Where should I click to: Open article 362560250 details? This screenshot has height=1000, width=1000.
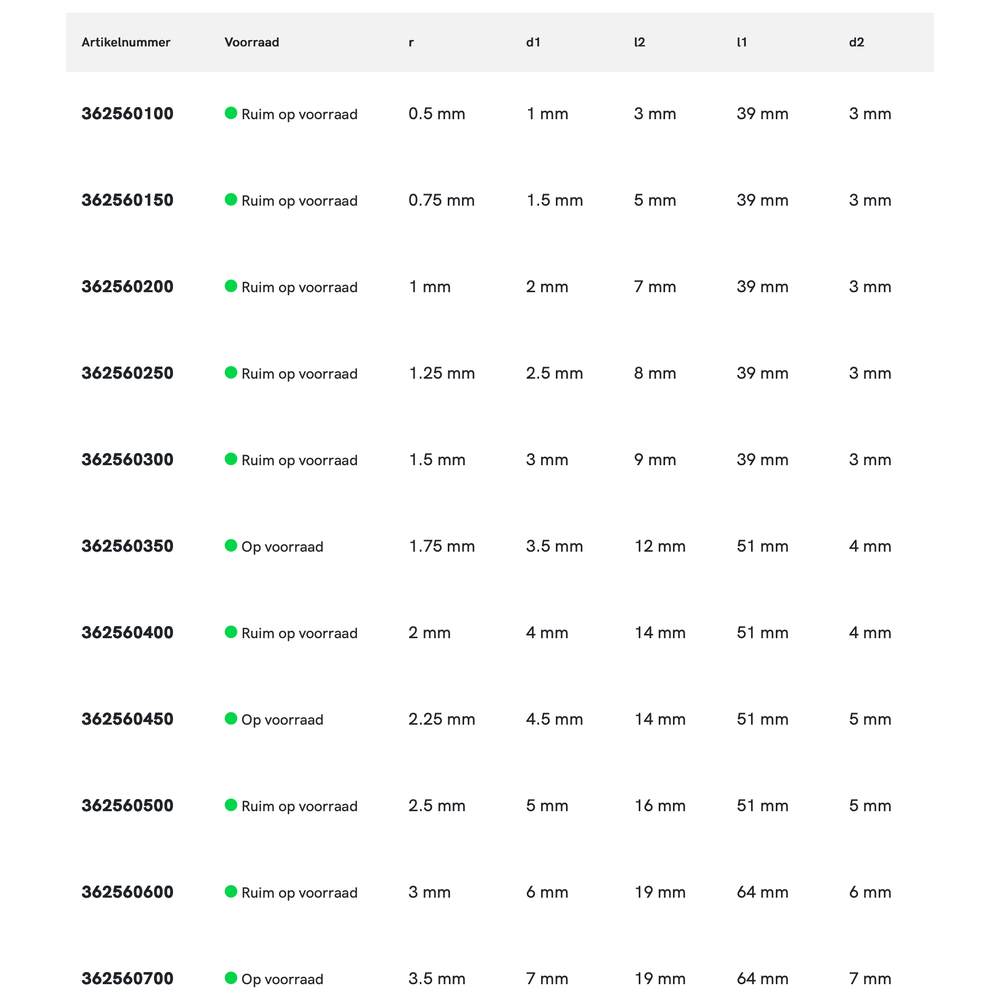point(127,373)
